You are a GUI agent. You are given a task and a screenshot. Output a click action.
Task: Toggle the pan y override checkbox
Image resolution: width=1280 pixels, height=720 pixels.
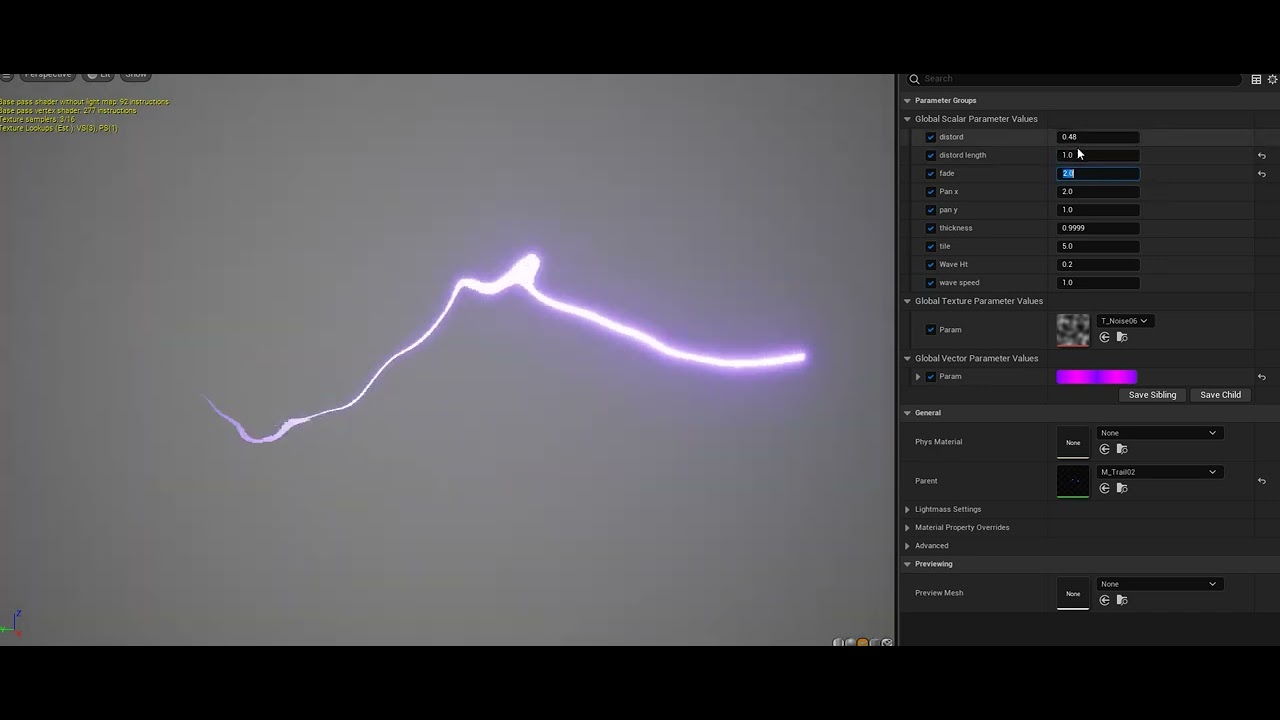[931, 210]
